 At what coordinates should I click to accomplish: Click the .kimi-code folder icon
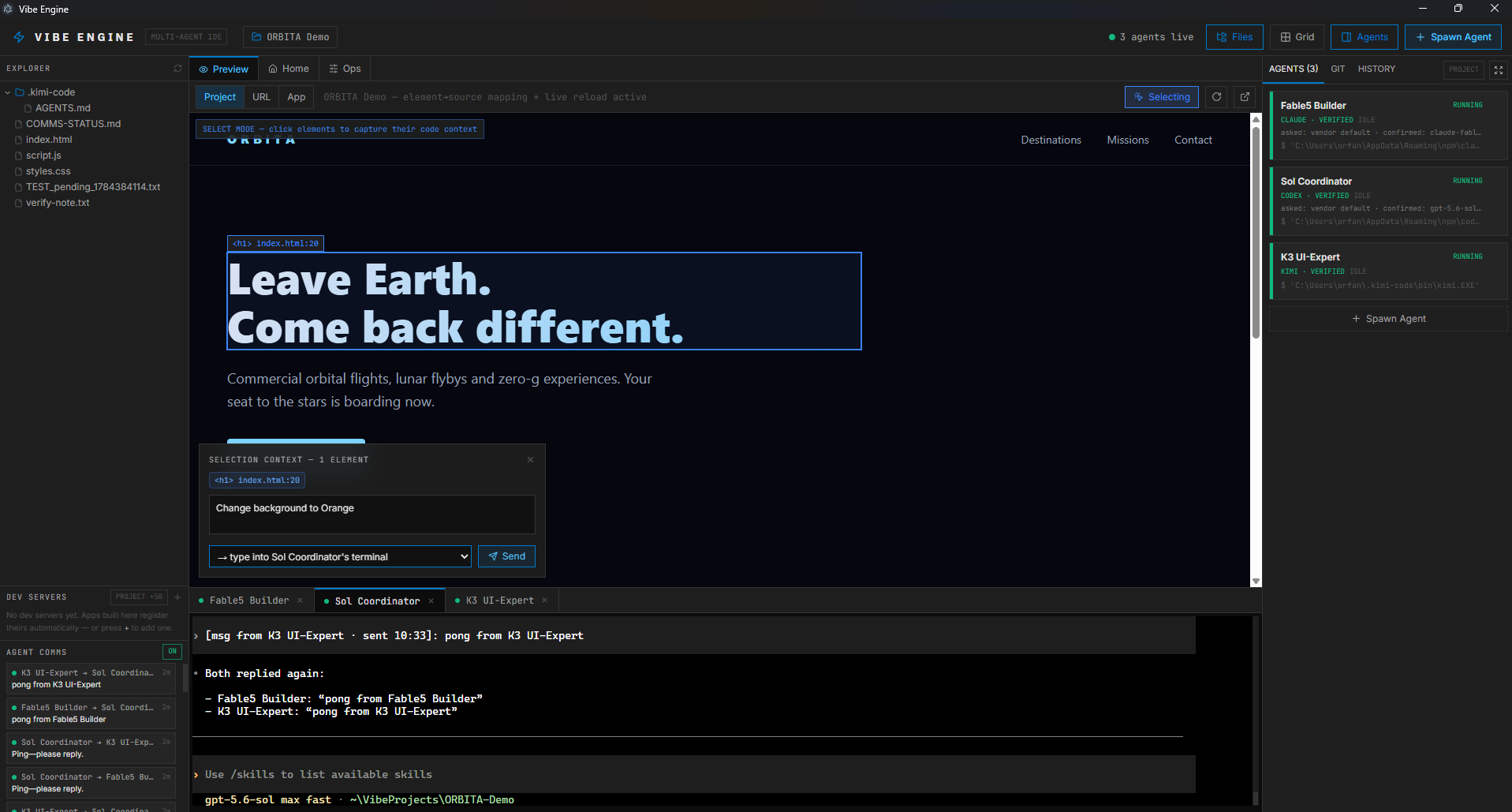coord(21,92)
